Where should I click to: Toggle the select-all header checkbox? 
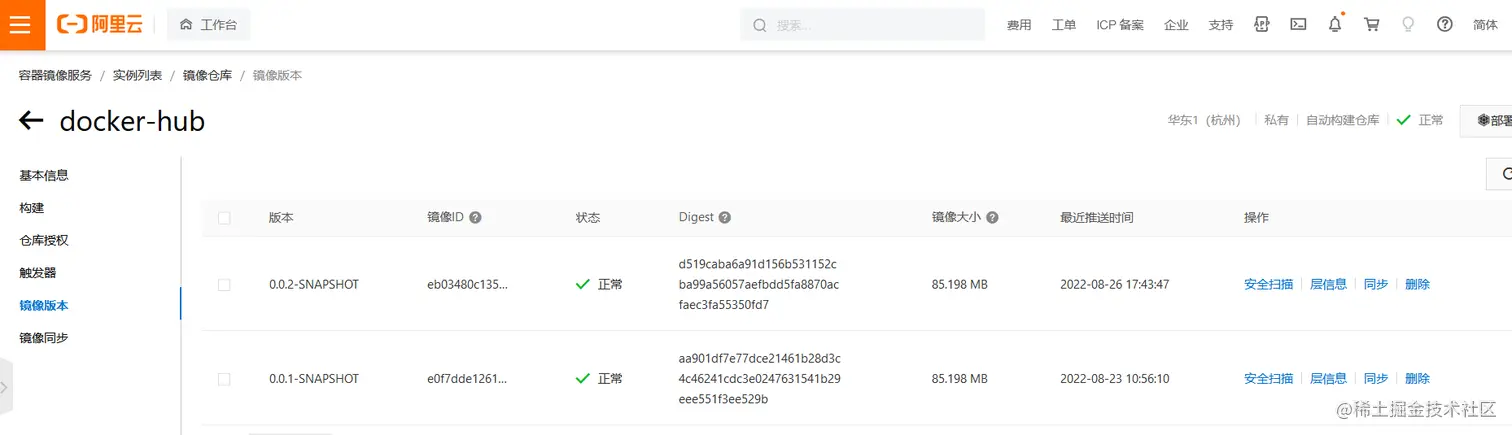point(224,217)
